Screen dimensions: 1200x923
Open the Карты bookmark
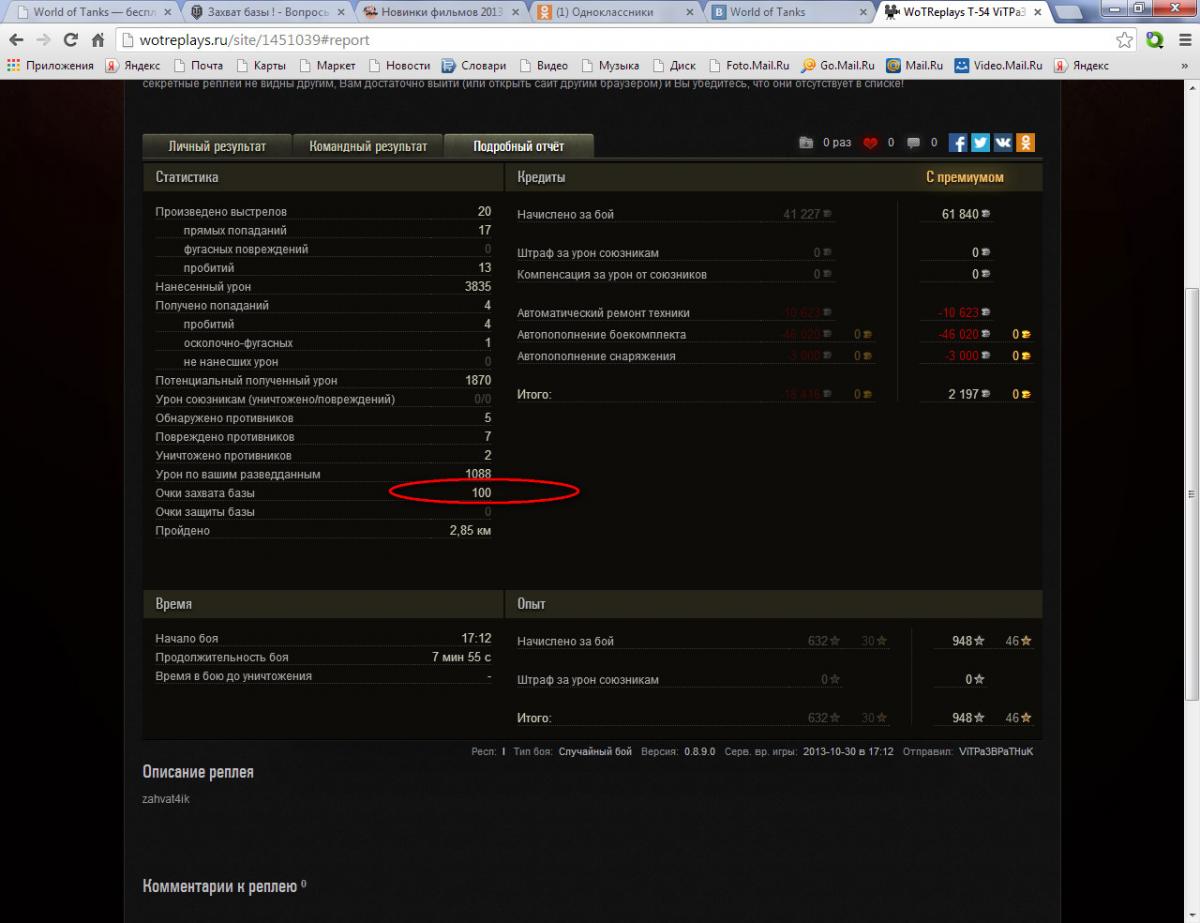point(260,65)
